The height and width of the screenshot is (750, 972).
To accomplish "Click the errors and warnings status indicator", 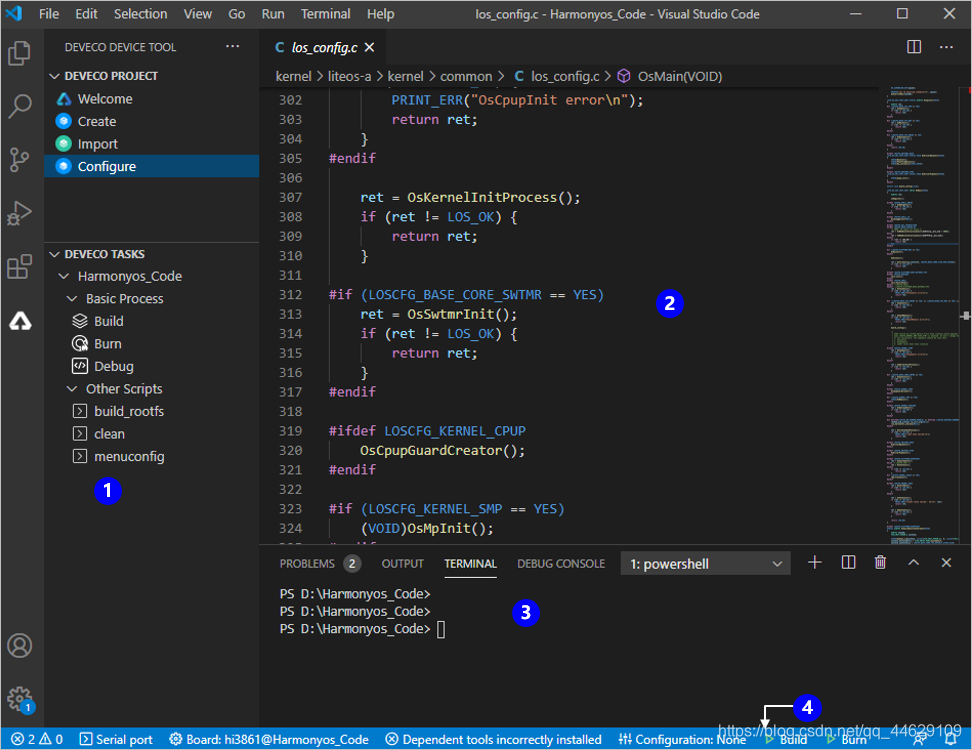I will [x=37, y=739].
